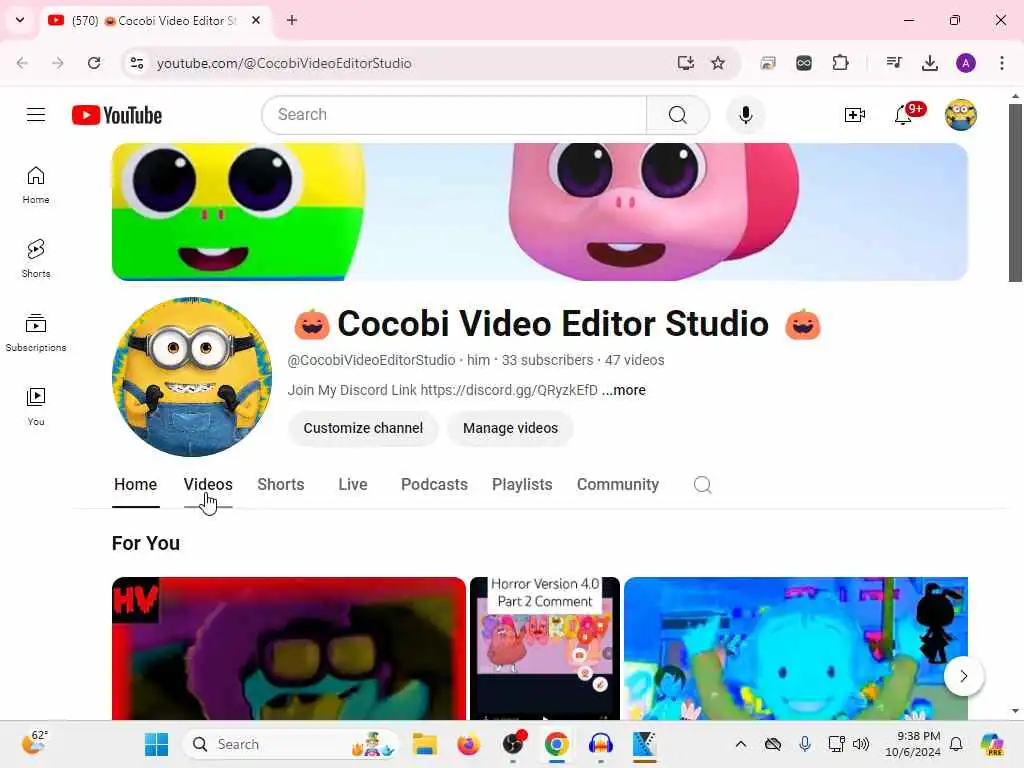The height and width of the screenshot is (768, 1024).
Task: Open Audacity from the taskbar
Action: pyautogui.click(x=600, y=744)
